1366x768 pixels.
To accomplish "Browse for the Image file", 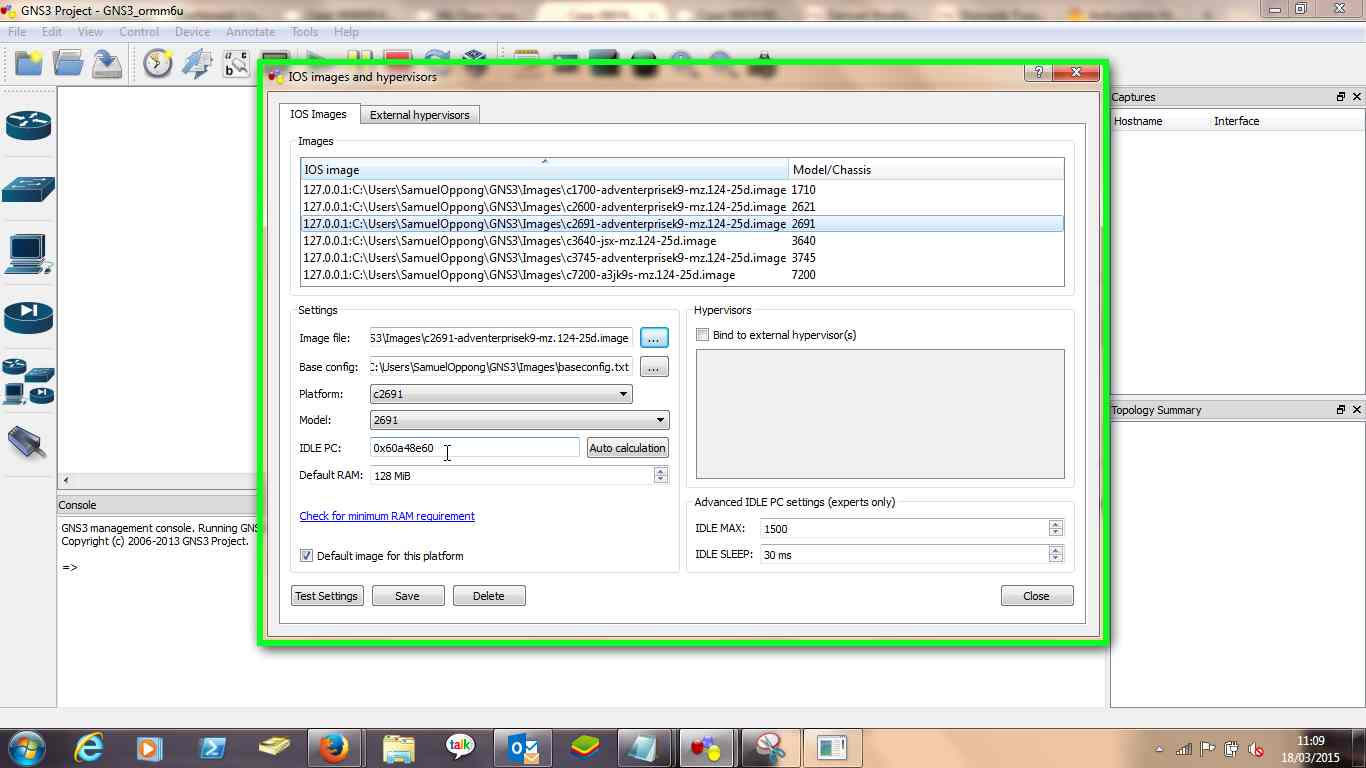I will tap(654, 338).
